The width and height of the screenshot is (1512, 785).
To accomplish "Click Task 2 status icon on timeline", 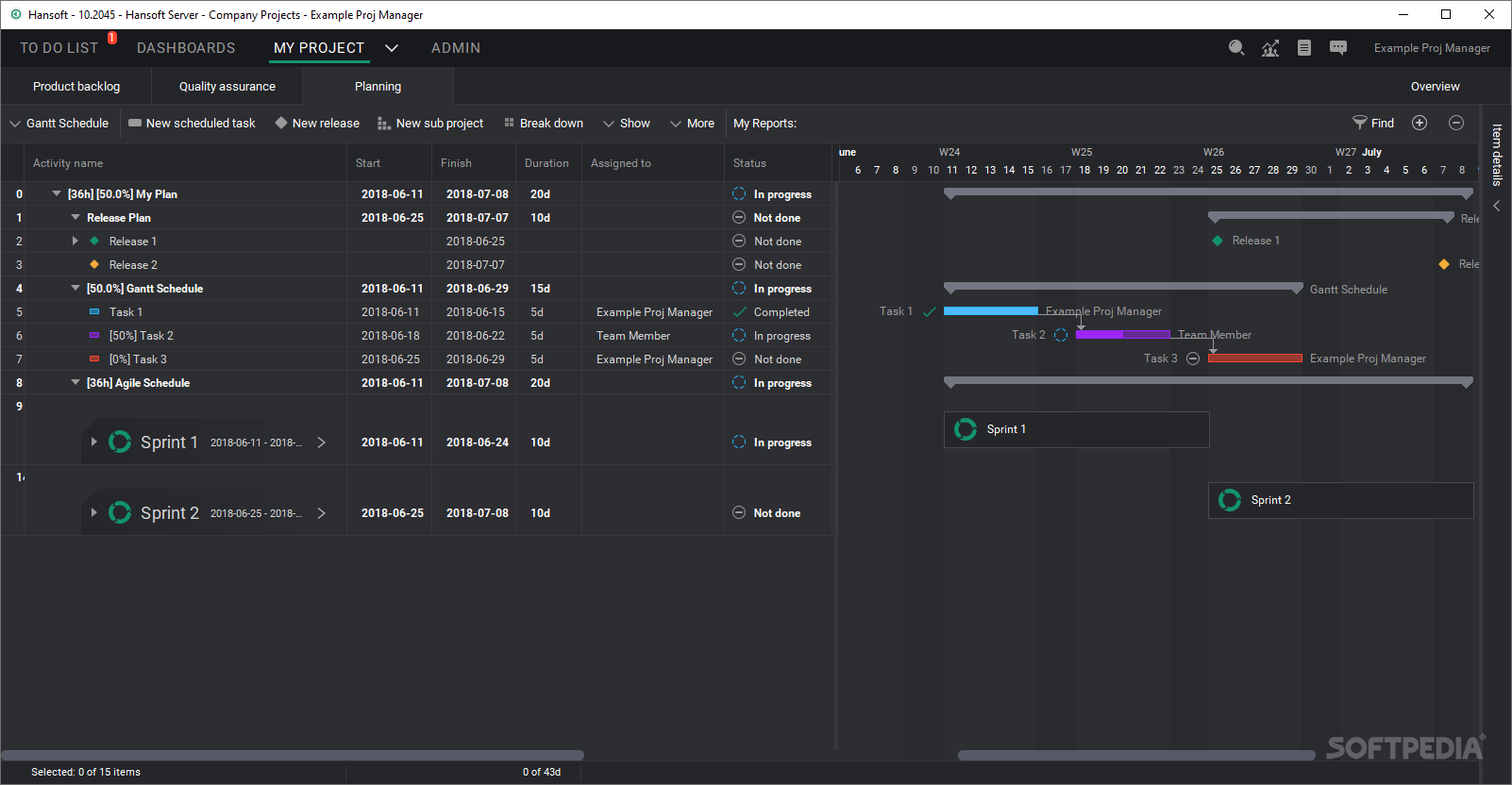I will [1061, 335].
